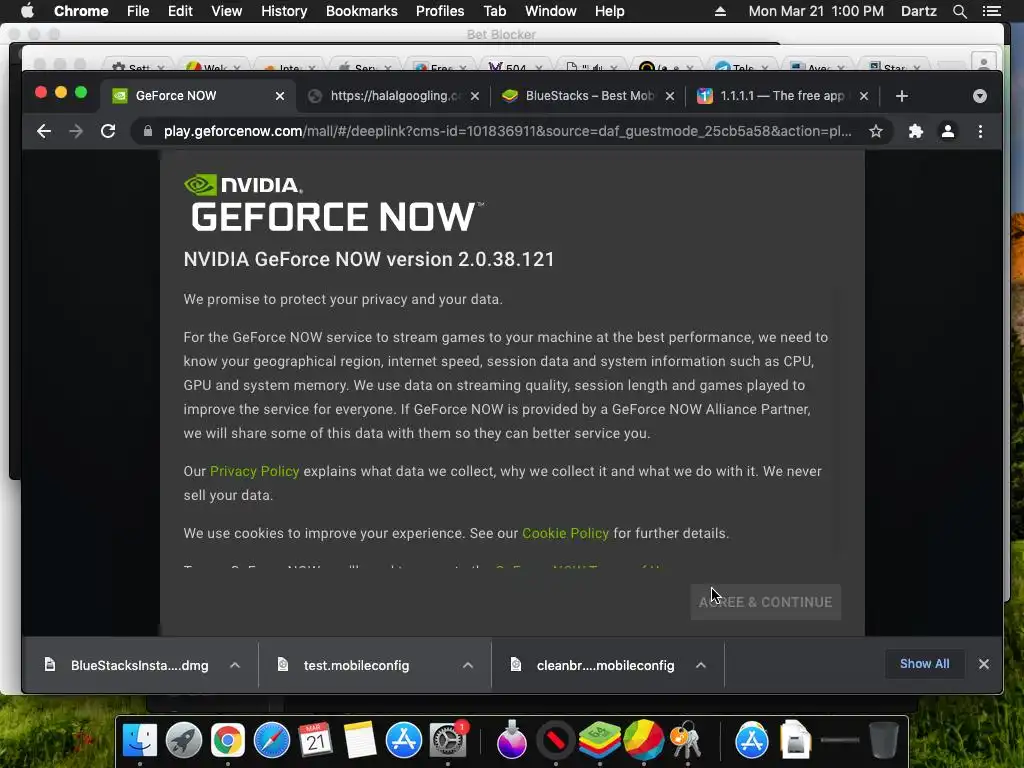Go back to the previous page

44,131
